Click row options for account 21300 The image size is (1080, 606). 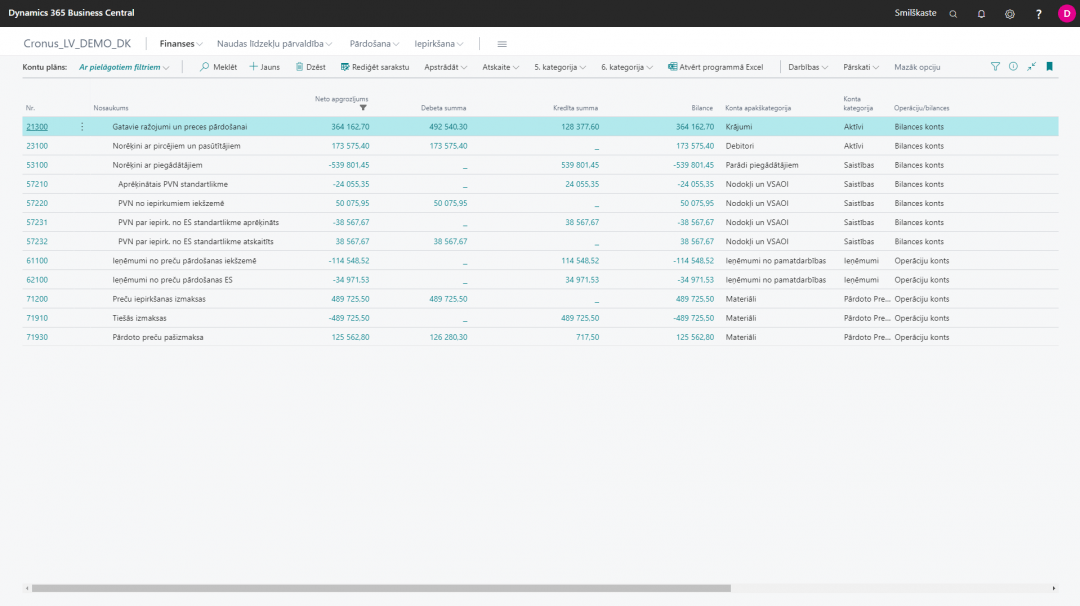82,127
